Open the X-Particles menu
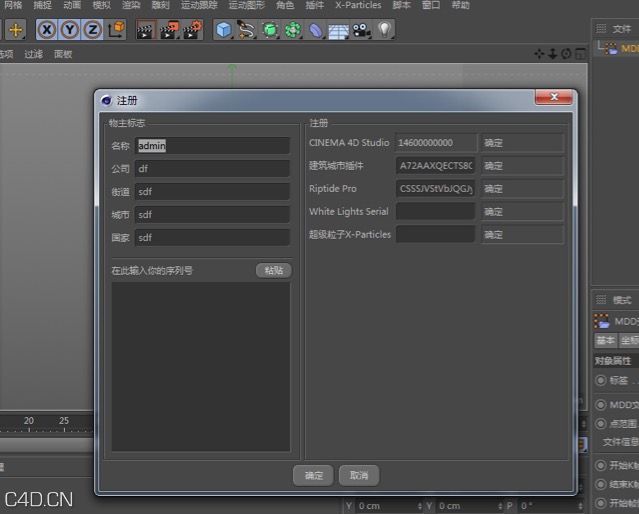 (x=358, y=5)
